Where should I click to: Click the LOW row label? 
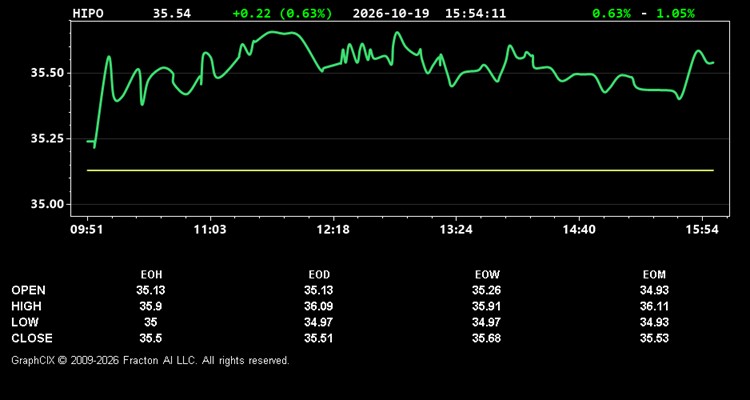pos(25,322)
